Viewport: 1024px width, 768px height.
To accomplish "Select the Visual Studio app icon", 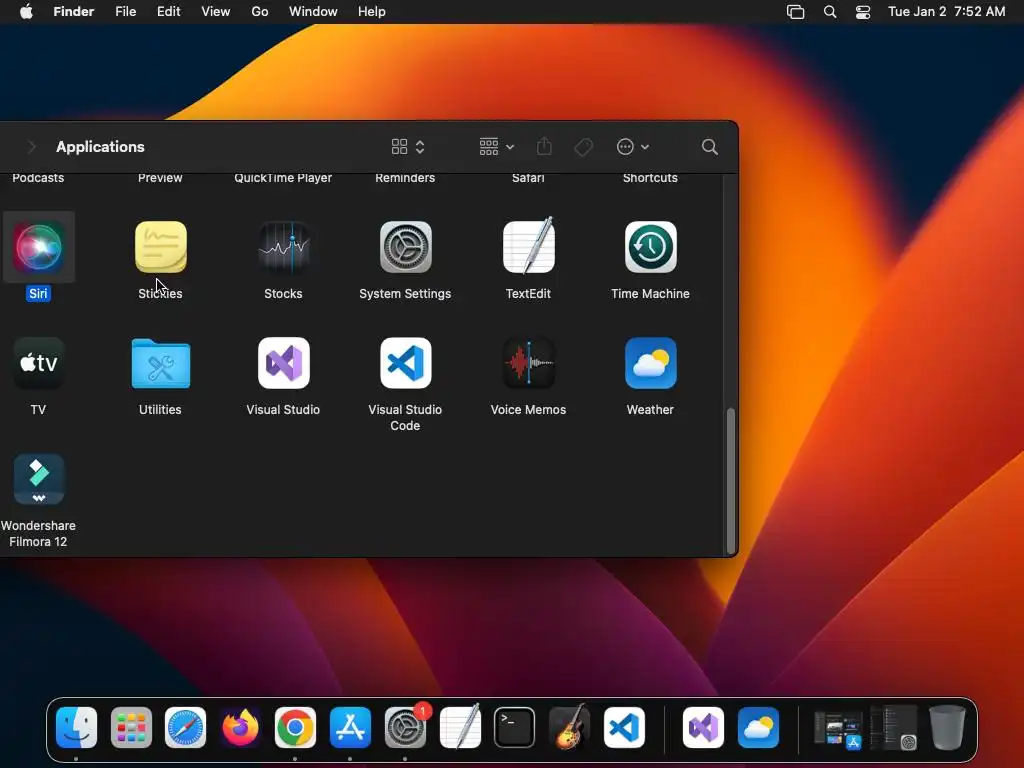I will (x=283, y=363).
